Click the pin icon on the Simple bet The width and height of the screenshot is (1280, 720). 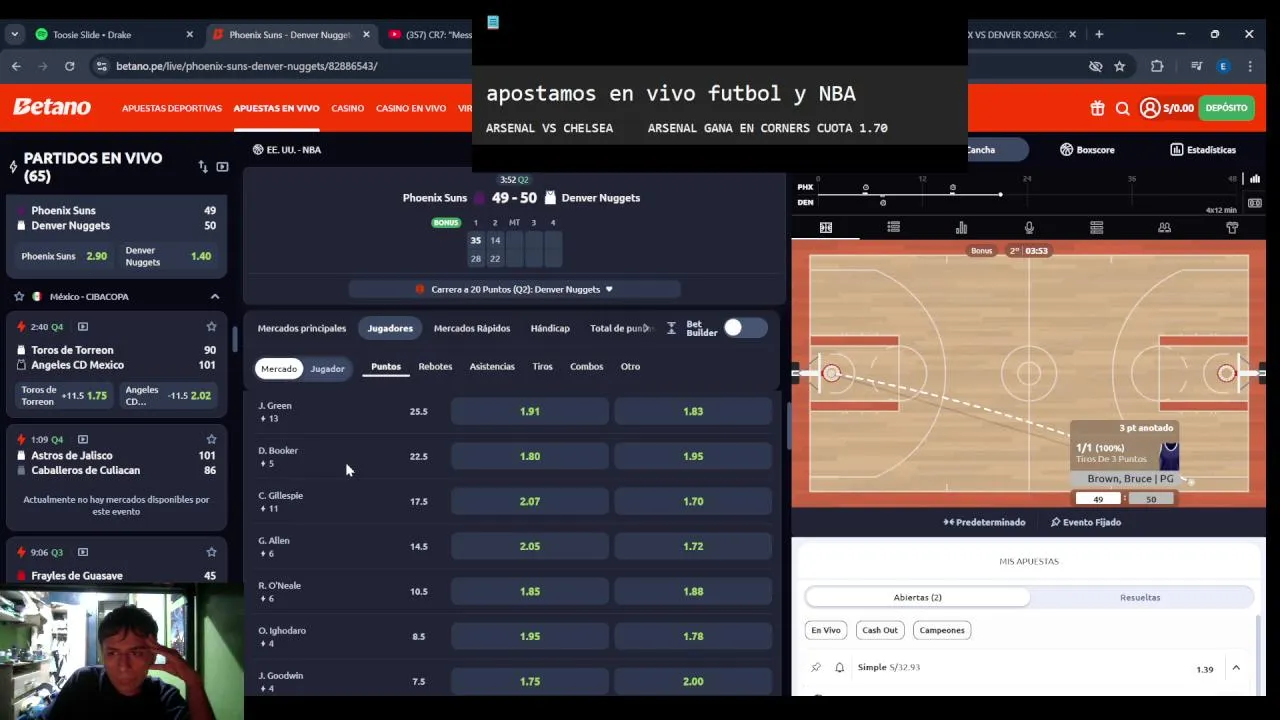click(x=816, y=667)
